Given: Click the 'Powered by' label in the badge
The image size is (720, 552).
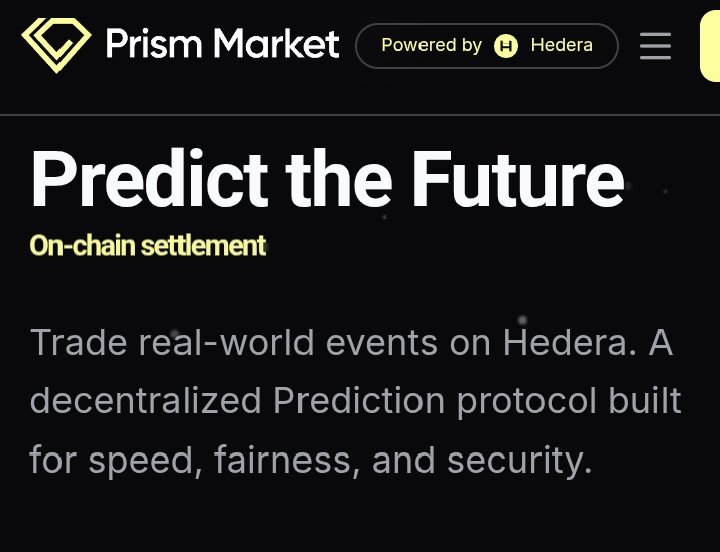Looking at the screenshot, I should click(431, 46).
